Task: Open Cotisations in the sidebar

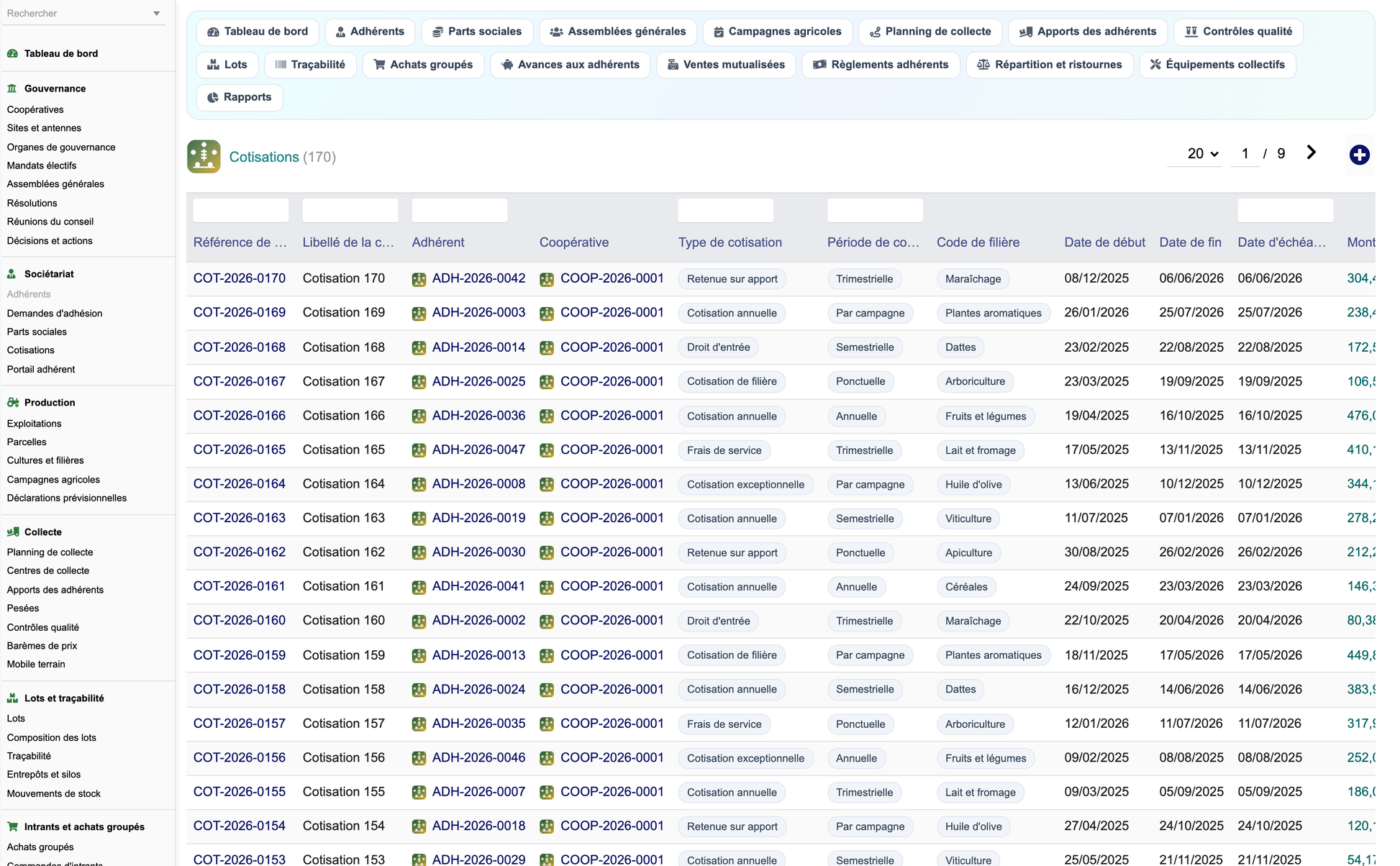Action: pos(31,350)
